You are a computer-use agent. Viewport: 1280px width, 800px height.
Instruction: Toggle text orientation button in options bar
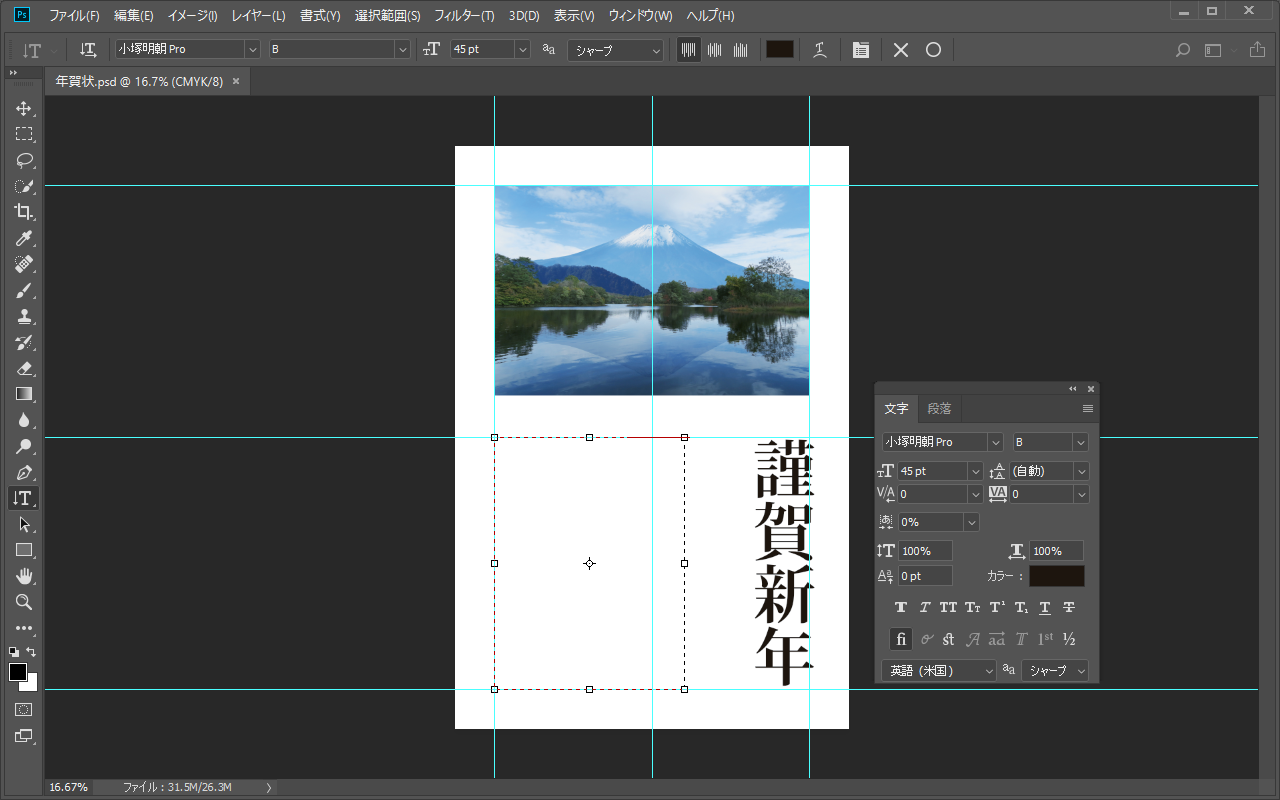[88, 50]
